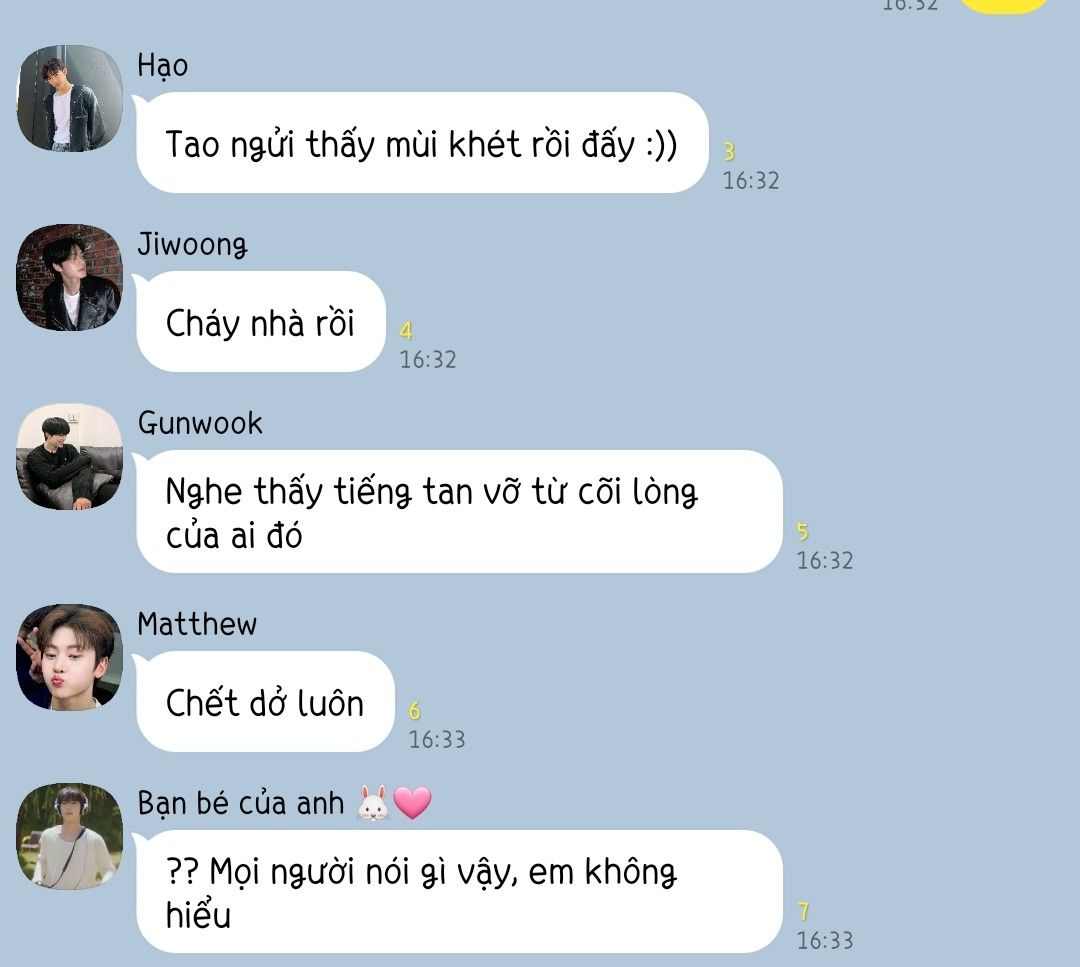Open avatar of Bạn bé của anh
Screen dimensions: 1080x967
(x=70, y=836)
